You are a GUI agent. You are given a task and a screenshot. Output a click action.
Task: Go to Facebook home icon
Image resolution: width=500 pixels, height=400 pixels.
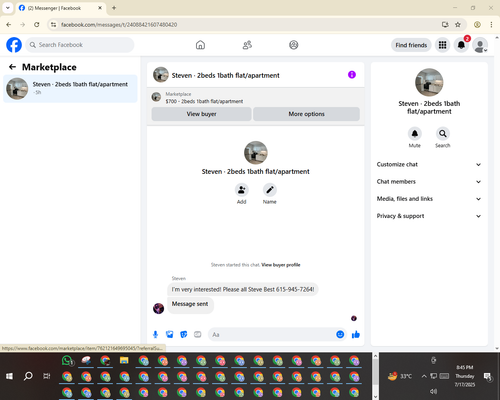coord(200,45)
